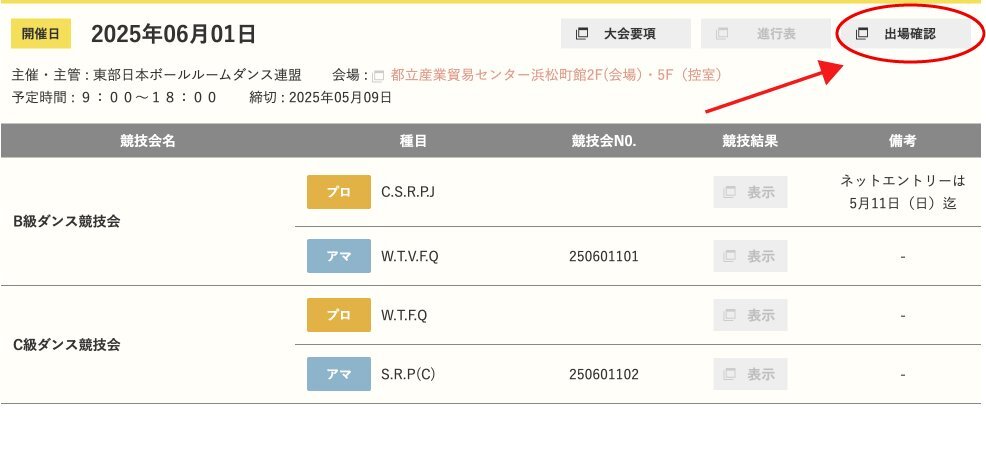Viewport: 986px width, 449px height.
Task: Open the 大会要項 document button
Action: pyautogui.click(x=626, y=34)
